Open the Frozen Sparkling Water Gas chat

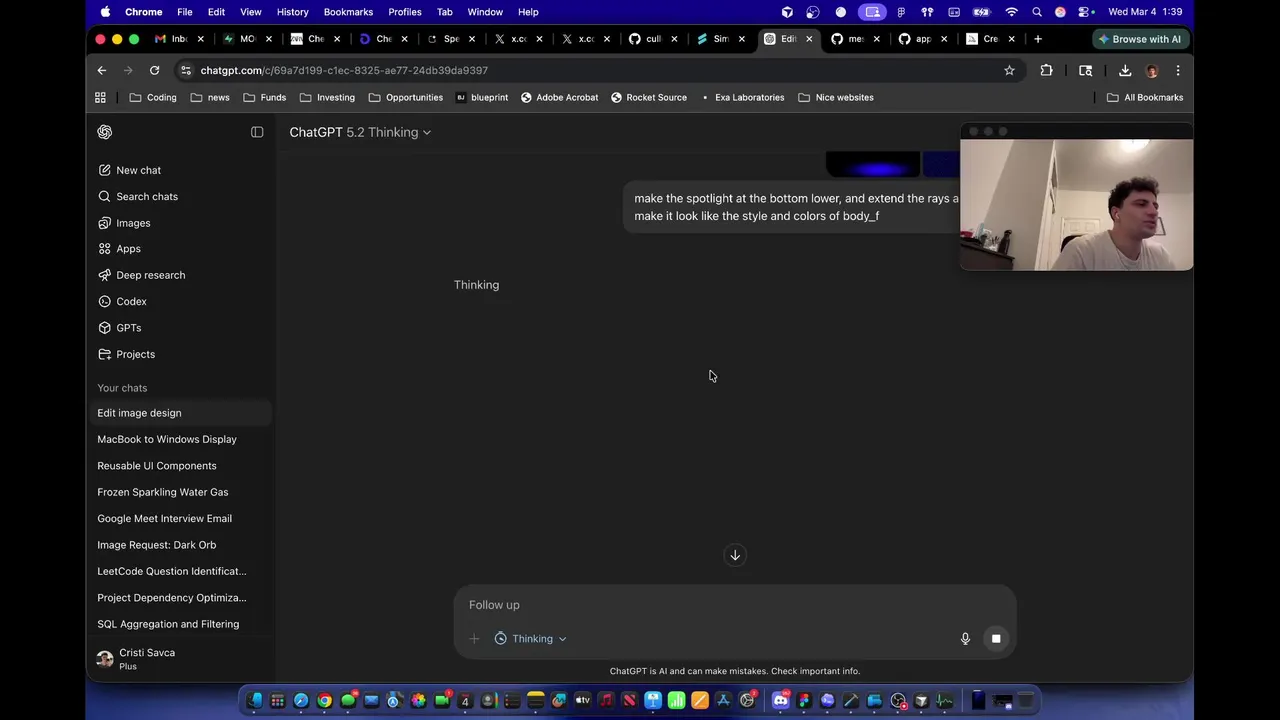coord(180,492)
